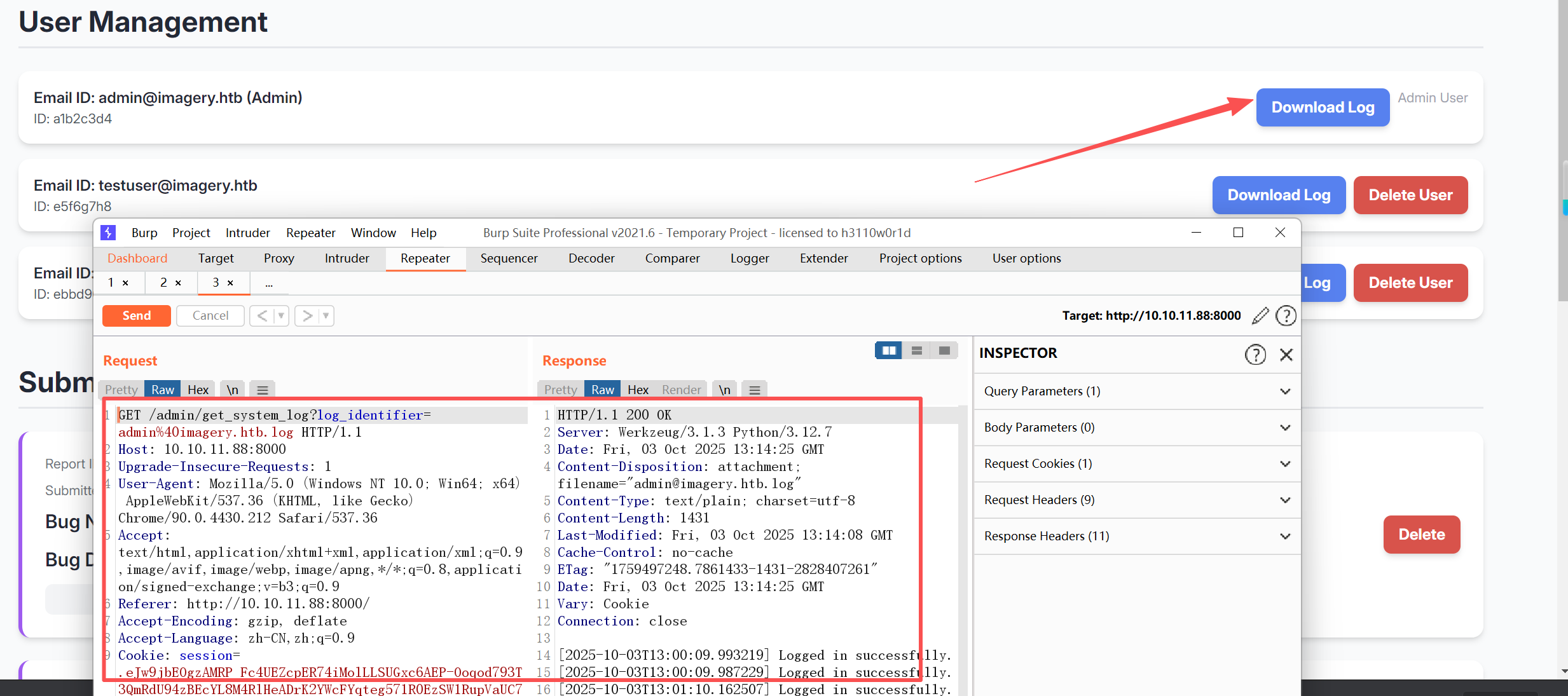The image size is (1568, 696).
Task: Click the edit target pencil icon
Action: (1260, 316)
